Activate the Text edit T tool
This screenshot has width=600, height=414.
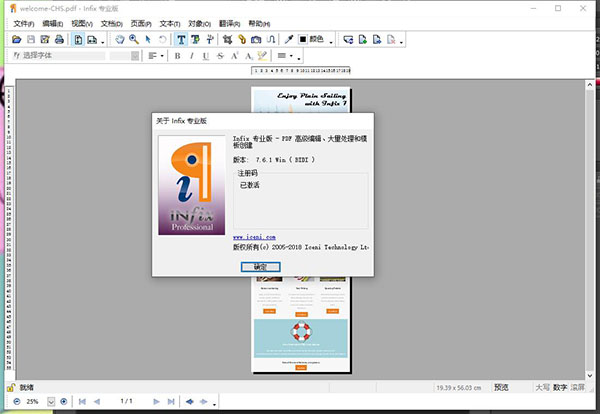(181, 39)
